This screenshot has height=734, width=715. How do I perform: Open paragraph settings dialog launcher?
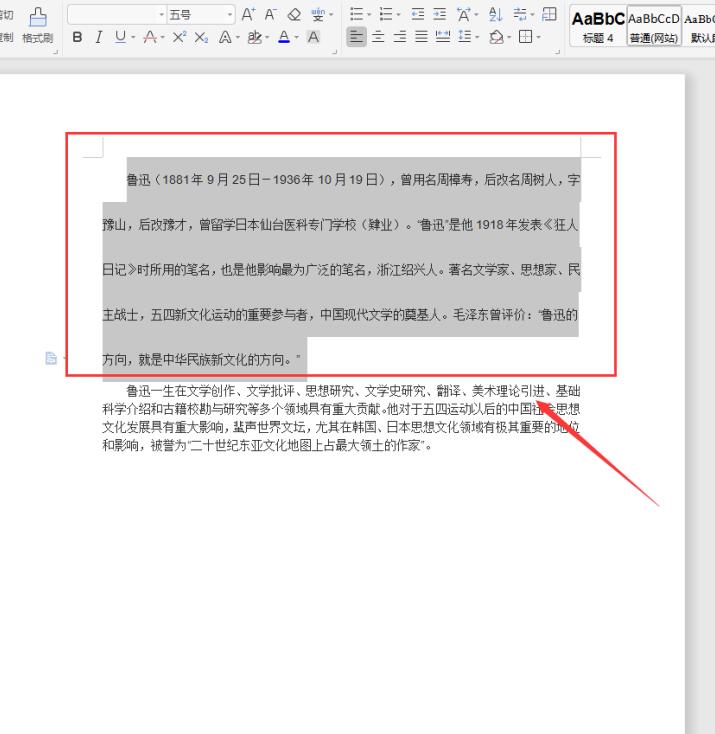coord(557,52)
